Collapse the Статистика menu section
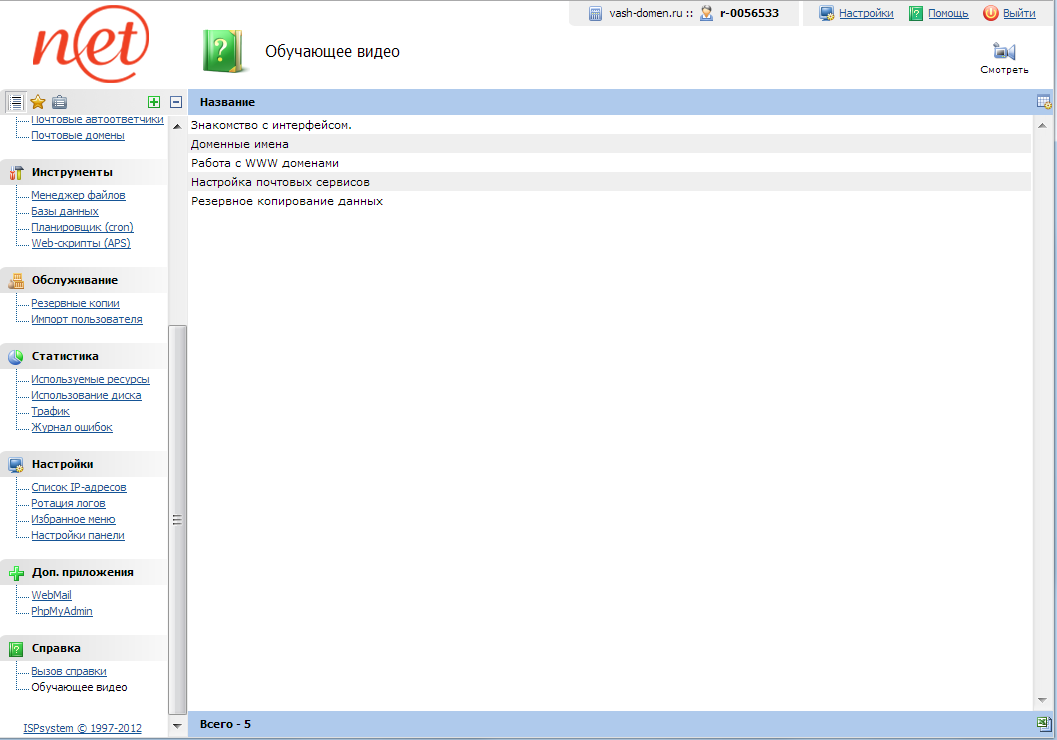The height and width of the screenshot is (740, 1057). pyautogui.click(x=64, y=356)
